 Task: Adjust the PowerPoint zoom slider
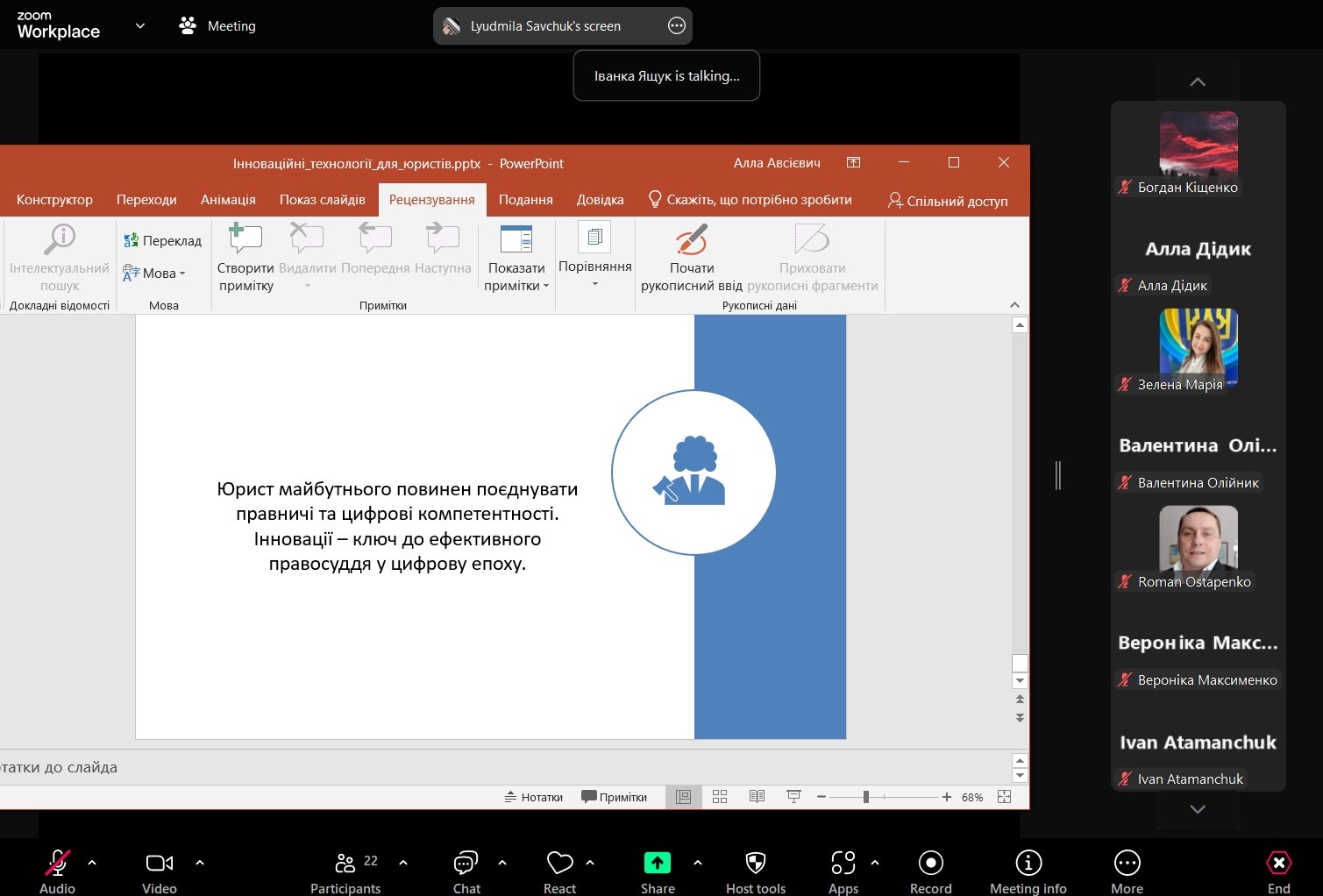pos(865,797)
